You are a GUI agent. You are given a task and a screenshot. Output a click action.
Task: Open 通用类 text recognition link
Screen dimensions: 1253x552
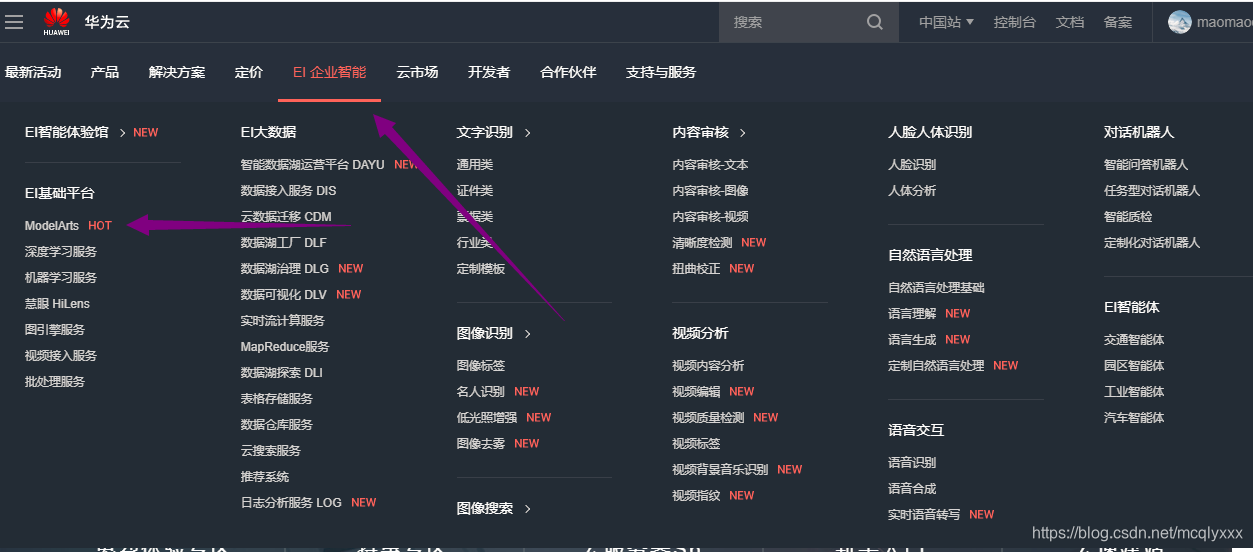click(475, 165)
